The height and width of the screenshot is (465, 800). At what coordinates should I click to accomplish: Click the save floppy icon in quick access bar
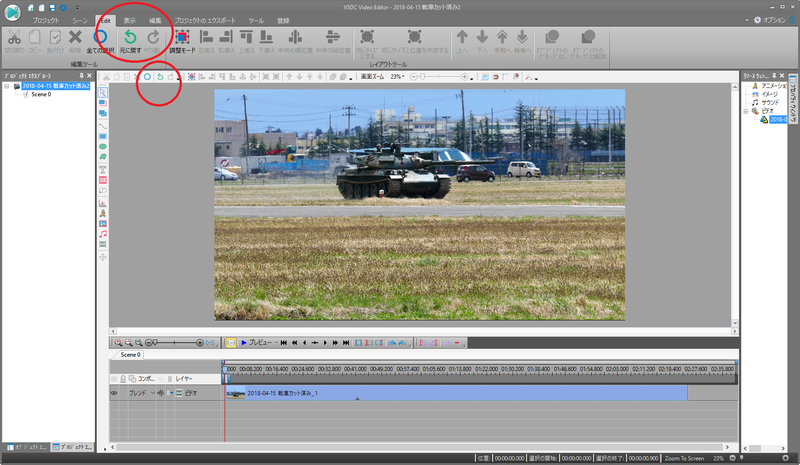52,8
